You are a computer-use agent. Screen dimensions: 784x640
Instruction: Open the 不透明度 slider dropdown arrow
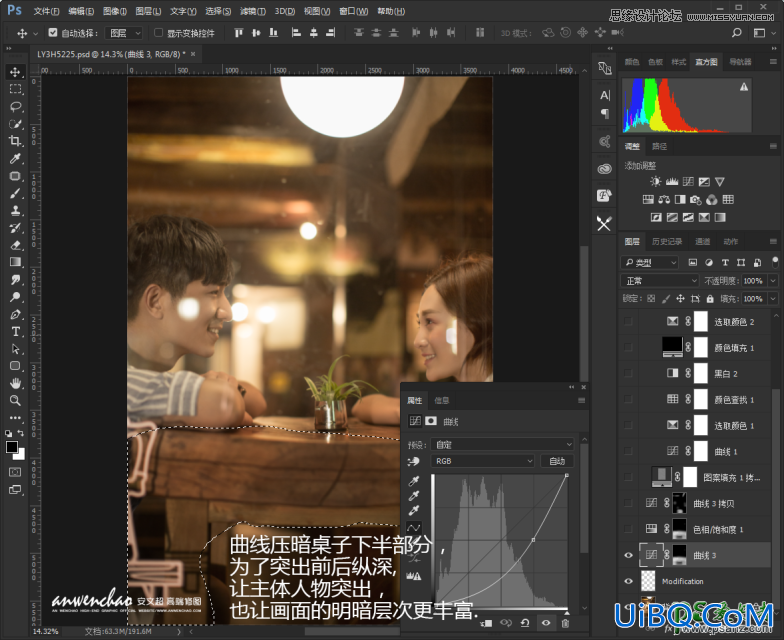tap(773, 281)
